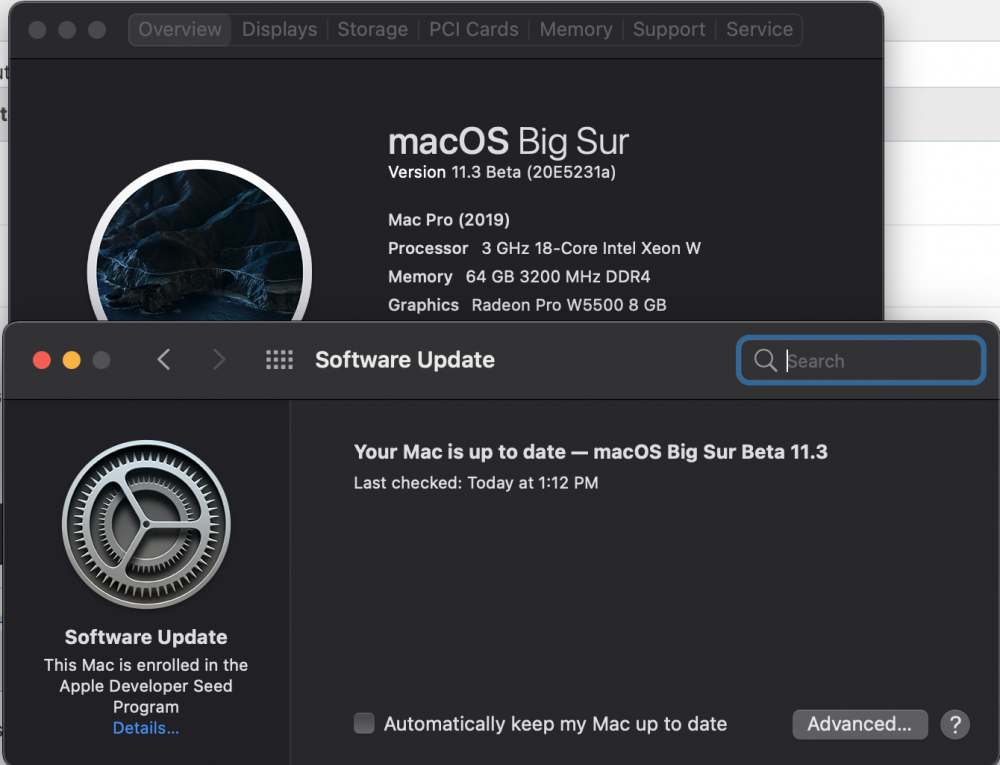Image resolution: width=1000 pixels, height=765 pixels.
Task: Click 'Last checked: Today at 1:12 PM'
Action: [476, 483]
